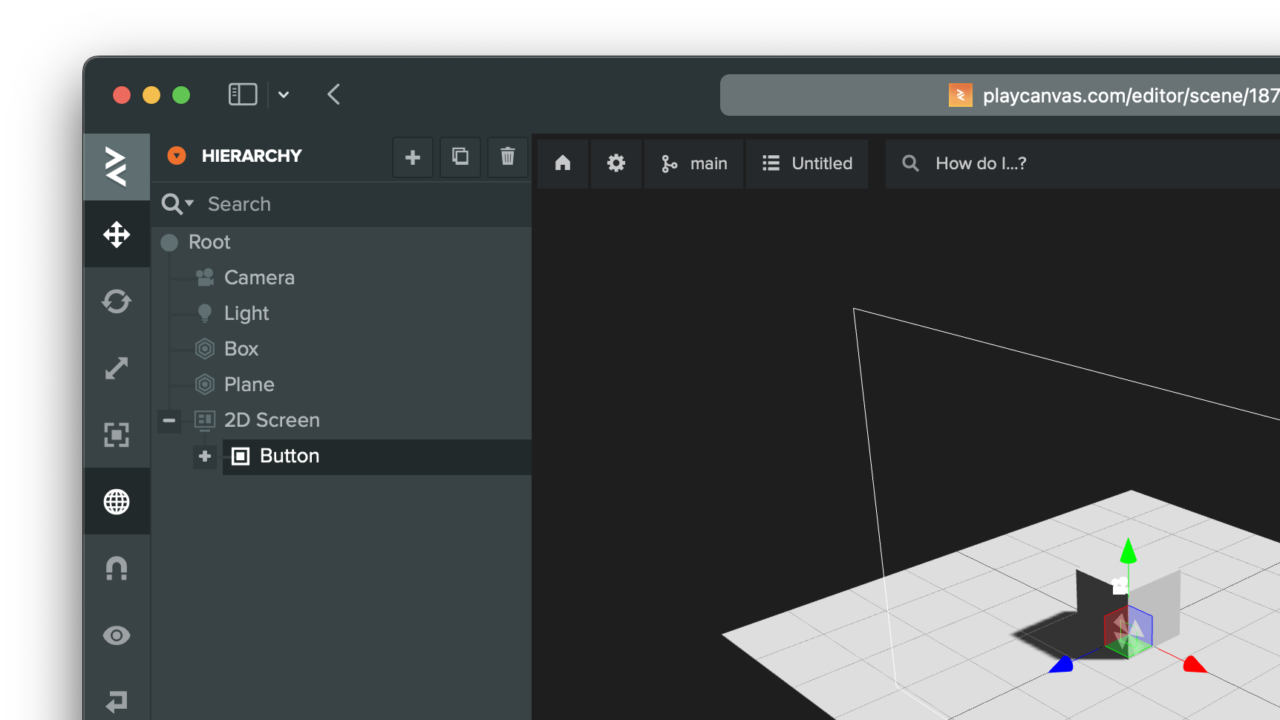Screen dimensions: 1280x720
Task: Open the Untitled scene list
Action: [807, 163]
